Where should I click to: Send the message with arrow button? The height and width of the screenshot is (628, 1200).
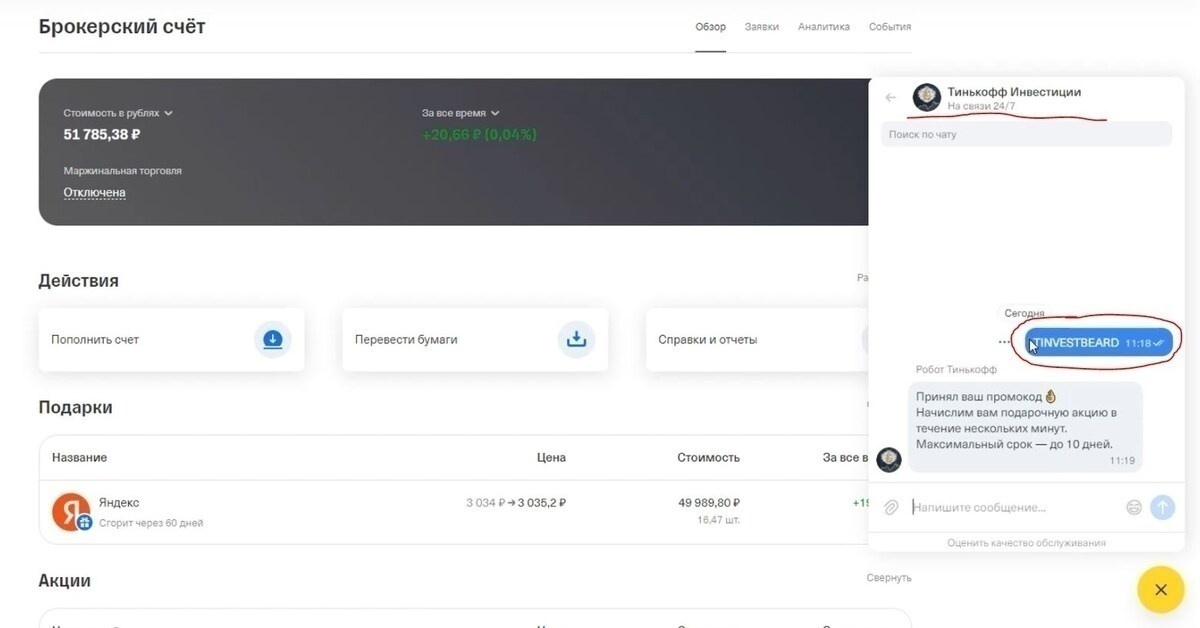click(x=1162, y=507)
